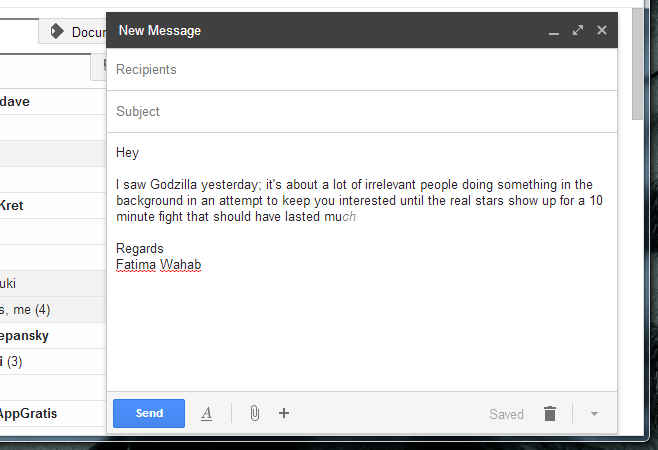Image resolution: width=658 pixels, height=450 pixels.
Task: Open formatting options with the underlined A icon
Action: click(x=206, y=413)
